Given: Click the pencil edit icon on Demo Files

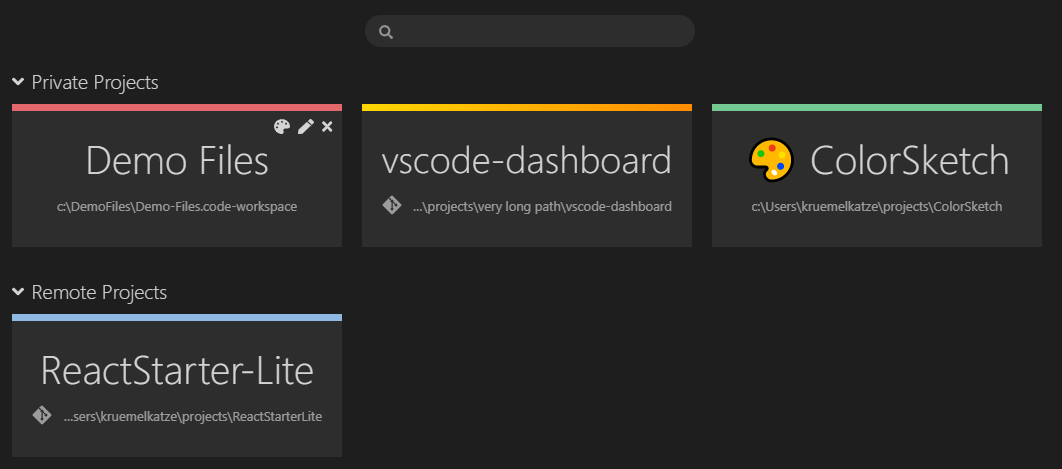Looking at the screenshot, I should (x=306, y=127).
